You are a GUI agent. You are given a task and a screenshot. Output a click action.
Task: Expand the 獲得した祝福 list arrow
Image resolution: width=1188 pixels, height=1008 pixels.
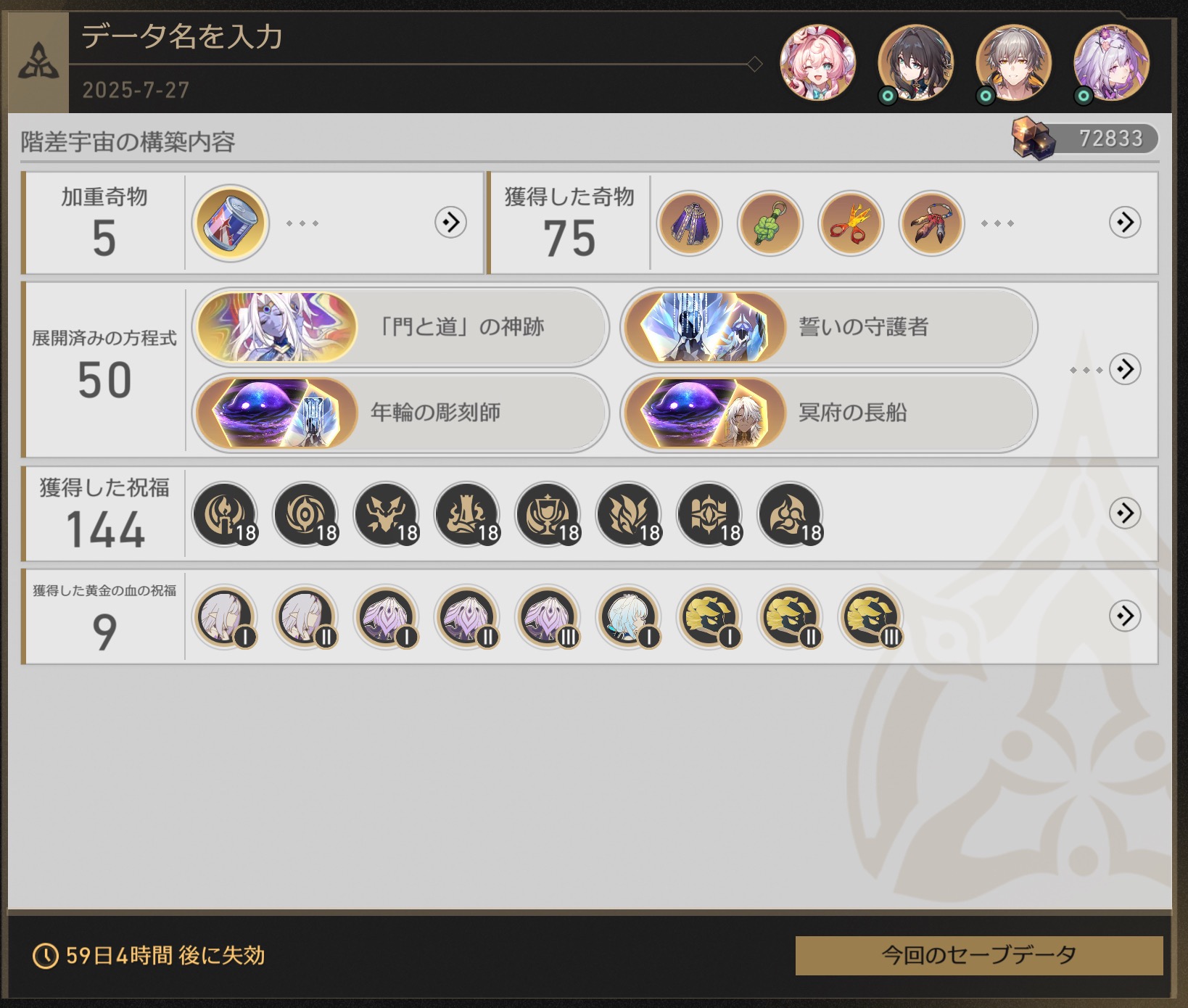pyautogui.click(x=1125, y=513)
